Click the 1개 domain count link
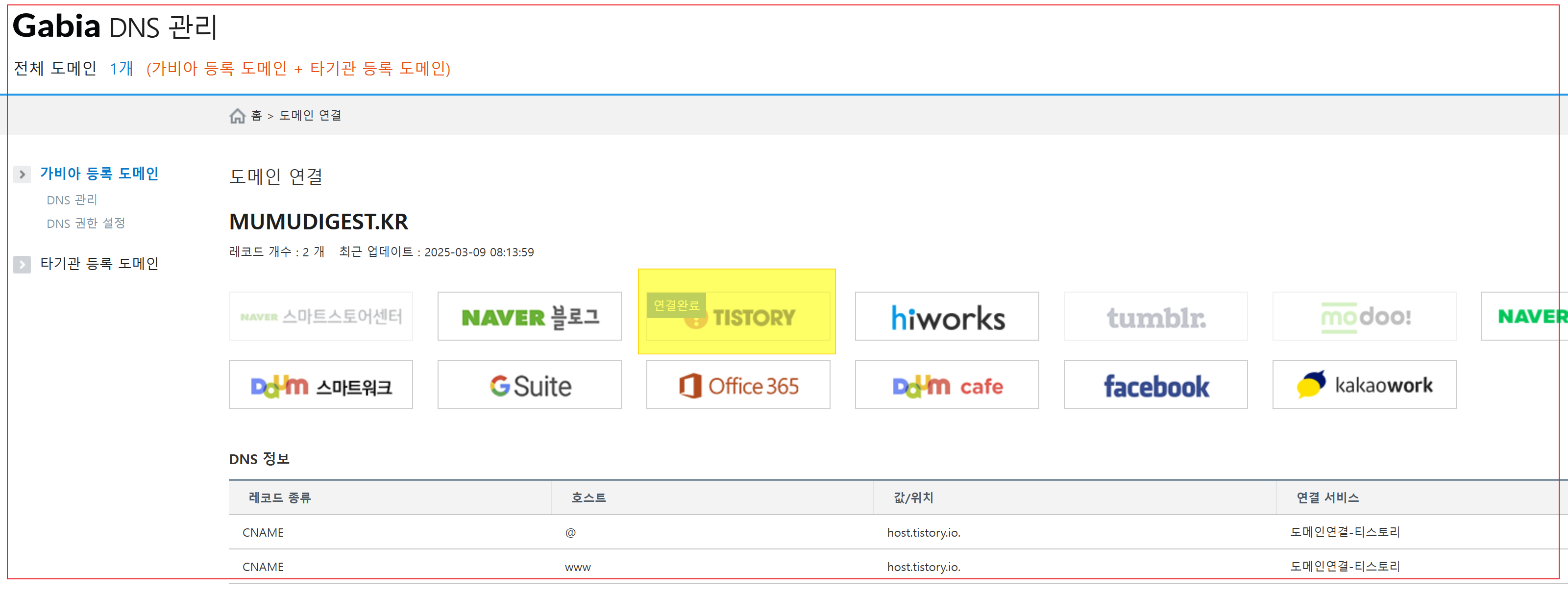Viewport: 1568px width, 596px height. pos(121,68)
